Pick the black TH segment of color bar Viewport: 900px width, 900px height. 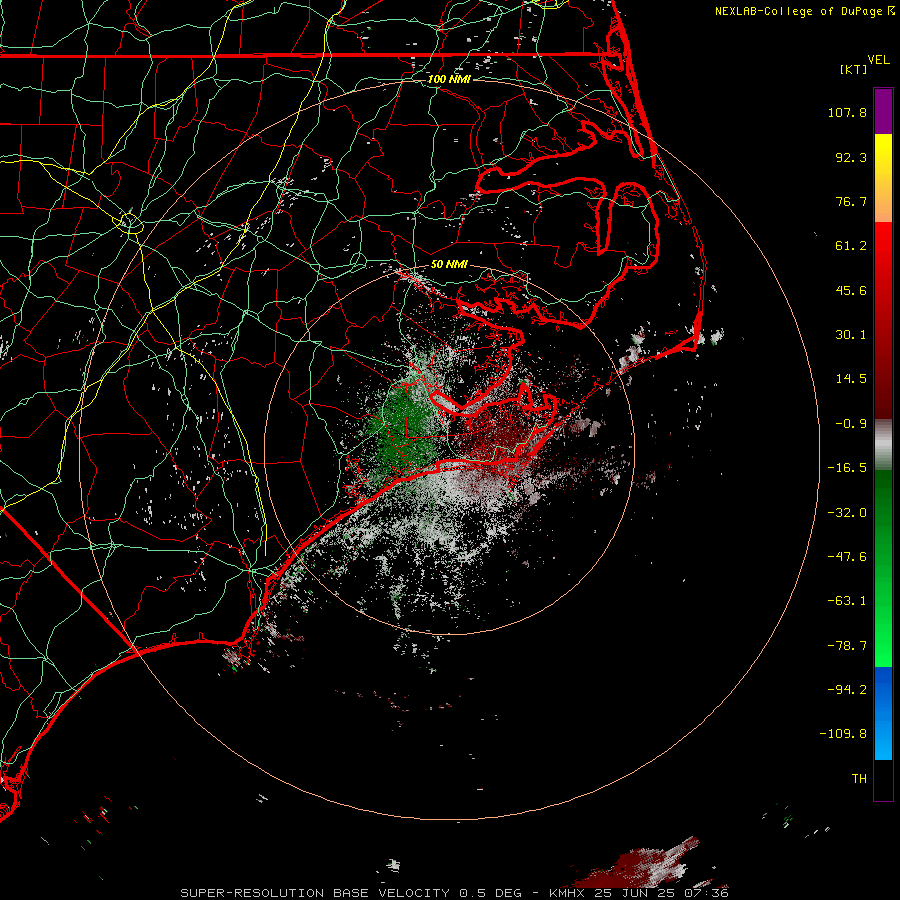(x=883, y=779)
